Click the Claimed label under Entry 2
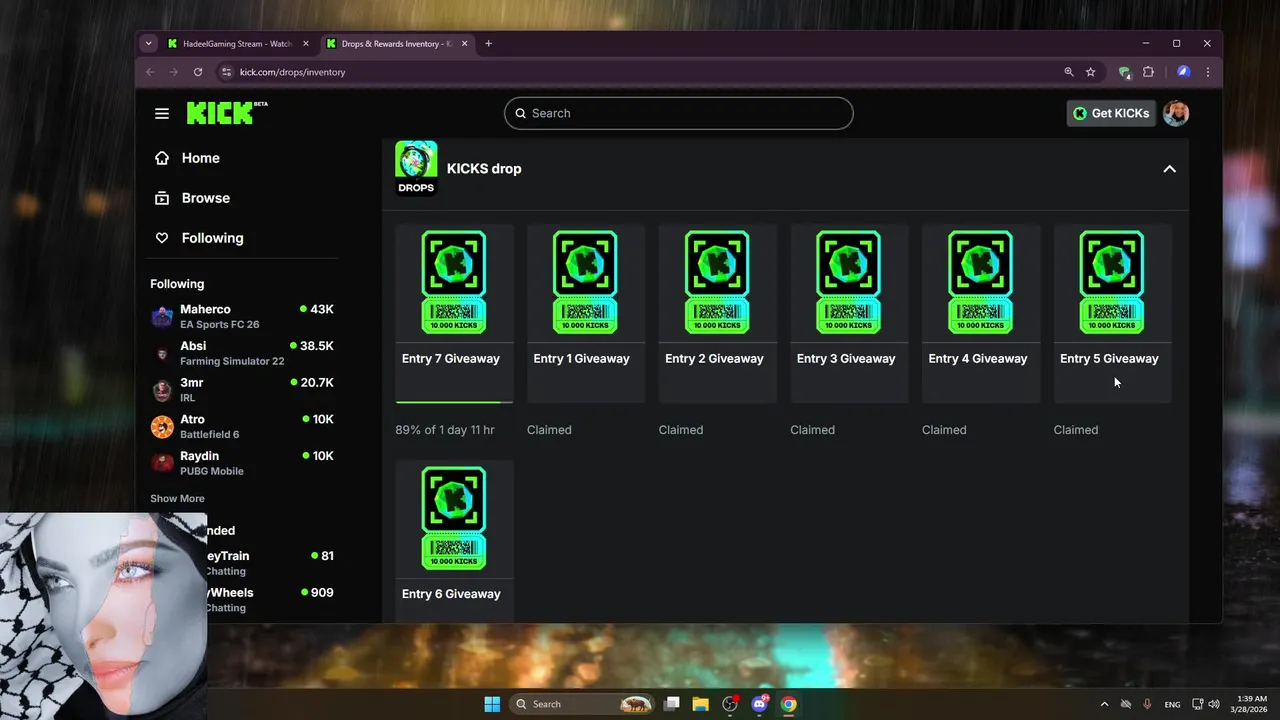Screen dimensions: 1280x720 click(681, 430)
